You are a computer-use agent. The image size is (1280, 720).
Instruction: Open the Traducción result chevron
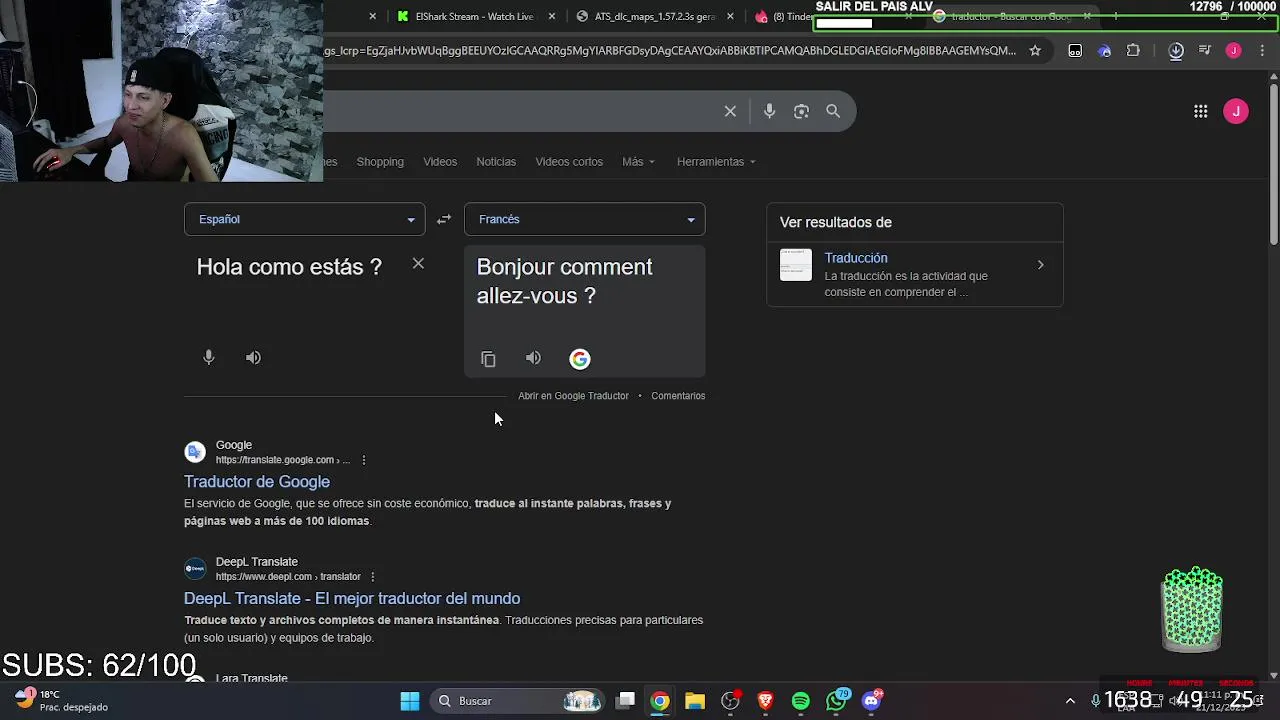[x=1040, y=265]
